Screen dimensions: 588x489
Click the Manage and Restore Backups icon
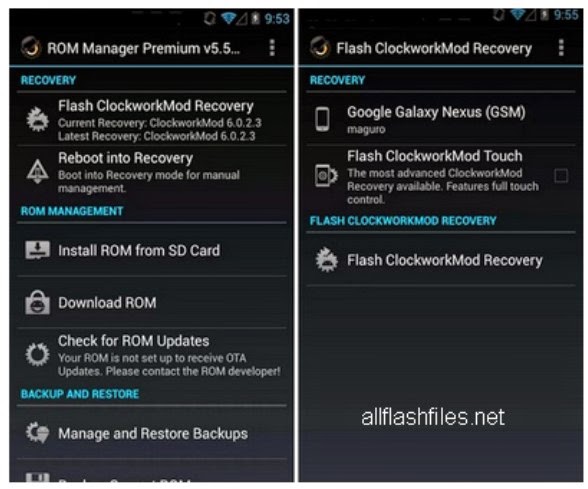point(38,433)
